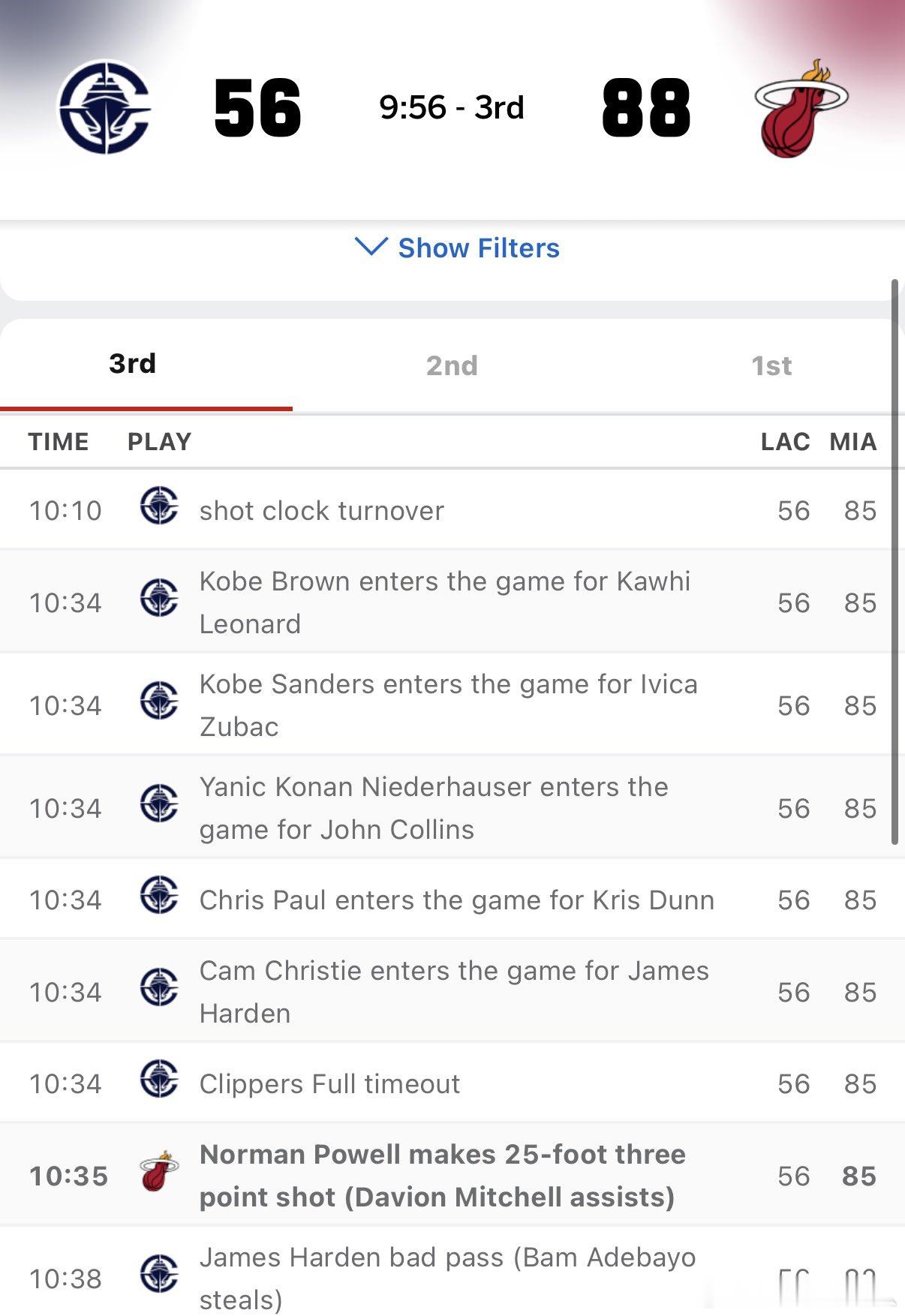
Task: Click the PLAY column header
Action: [x=159, y=442]
